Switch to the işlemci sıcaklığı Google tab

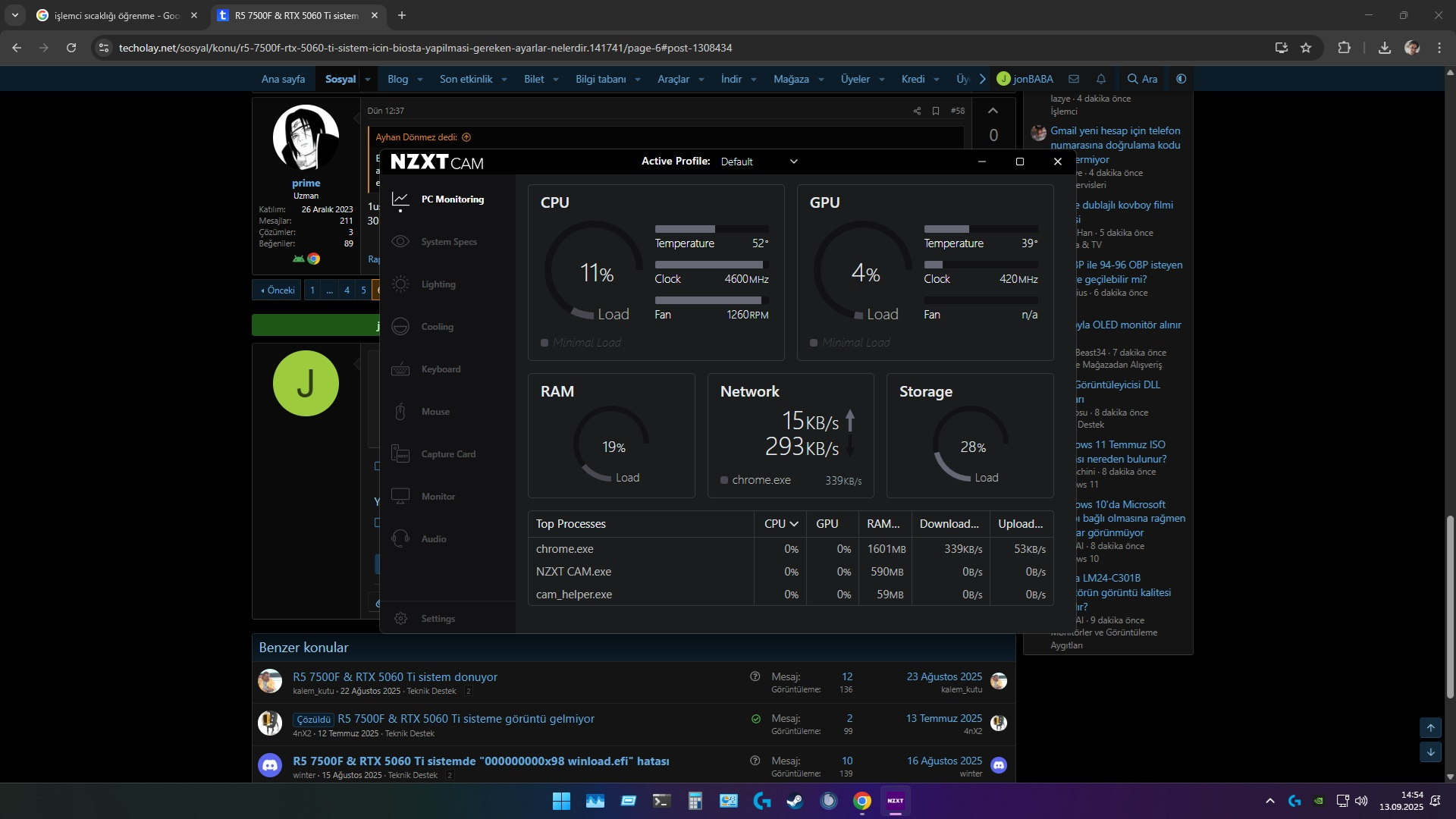tap(117, 15)
